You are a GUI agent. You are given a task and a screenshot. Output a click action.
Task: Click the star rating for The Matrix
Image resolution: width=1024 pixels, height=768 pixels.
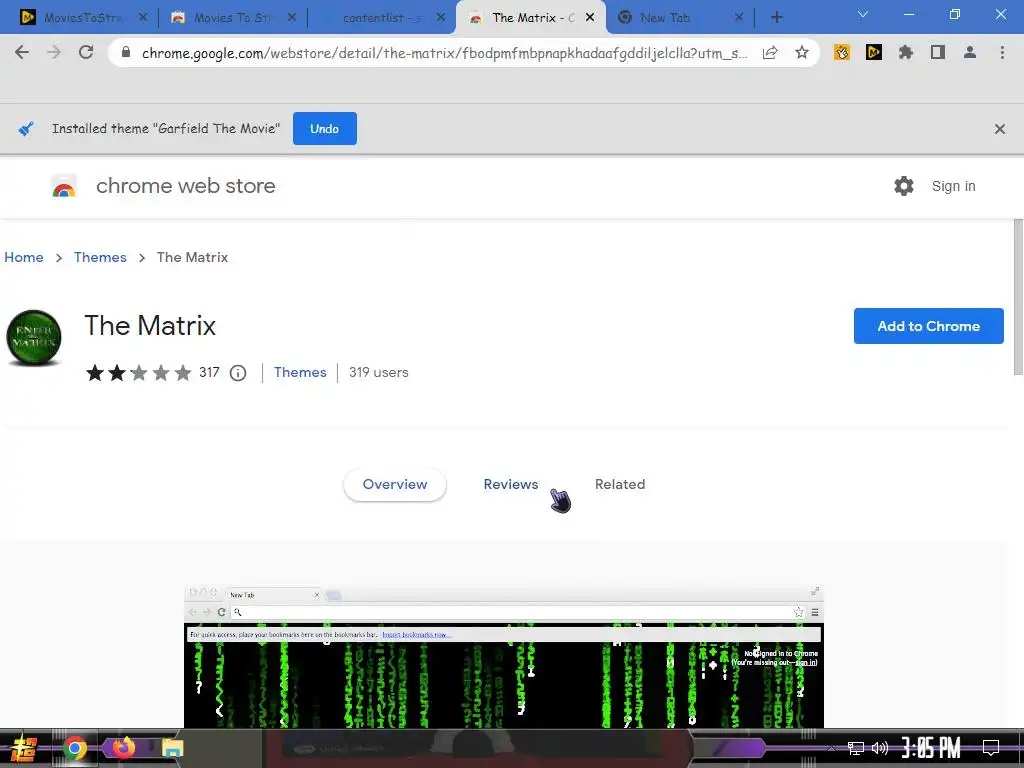pos(138,372)
